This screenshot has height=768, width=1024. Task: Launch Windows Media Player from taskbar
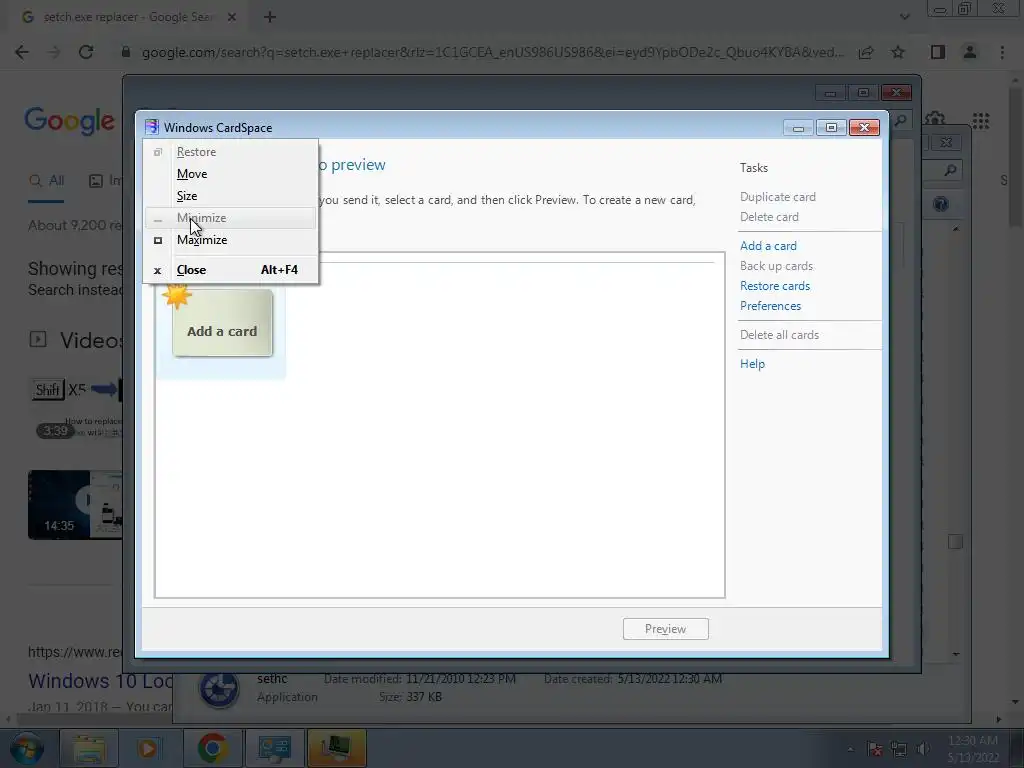[x=148, y=748]
